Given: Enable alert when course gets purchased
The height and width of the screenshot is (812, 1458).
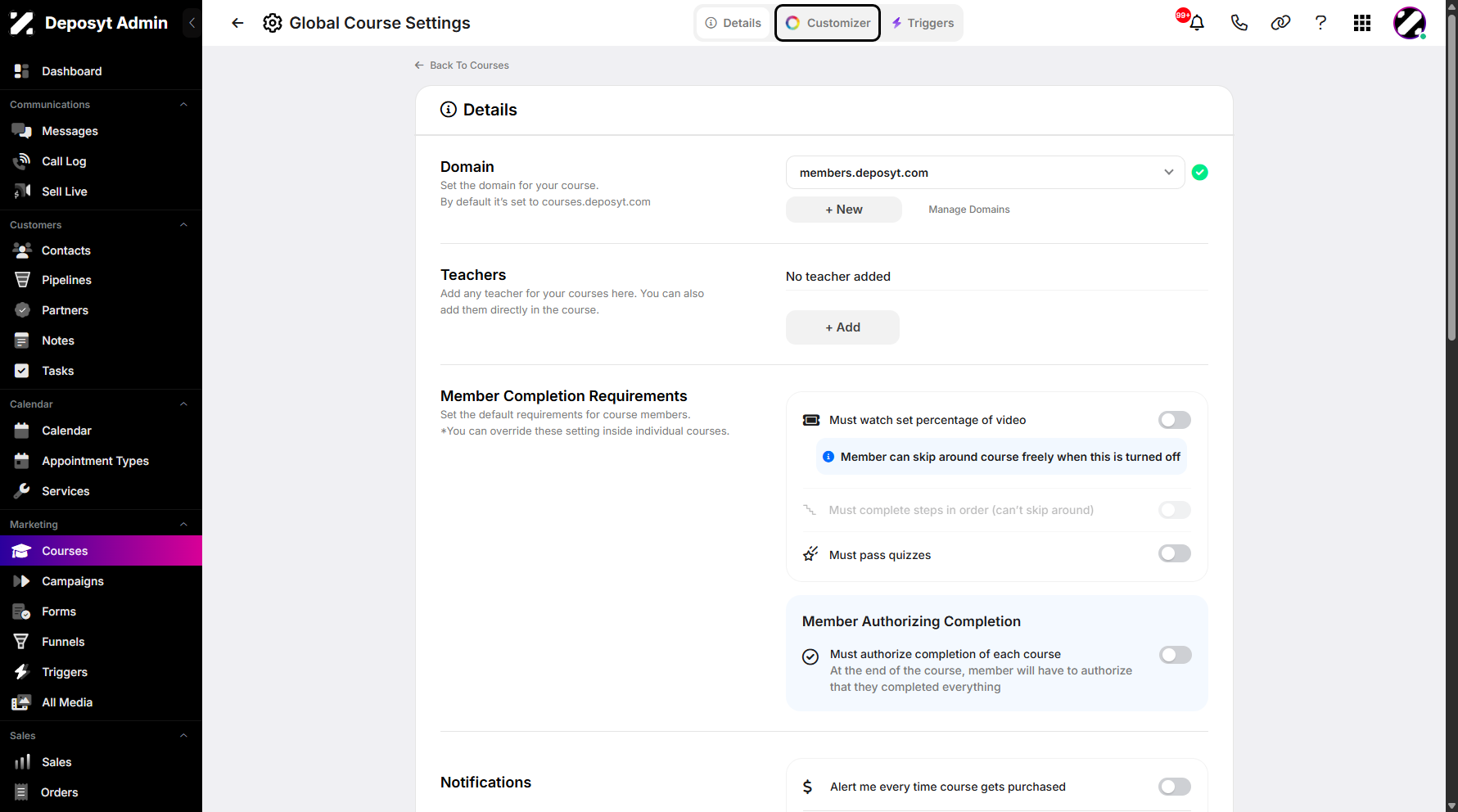Looking at the screenshot, I should [1175, 787].
